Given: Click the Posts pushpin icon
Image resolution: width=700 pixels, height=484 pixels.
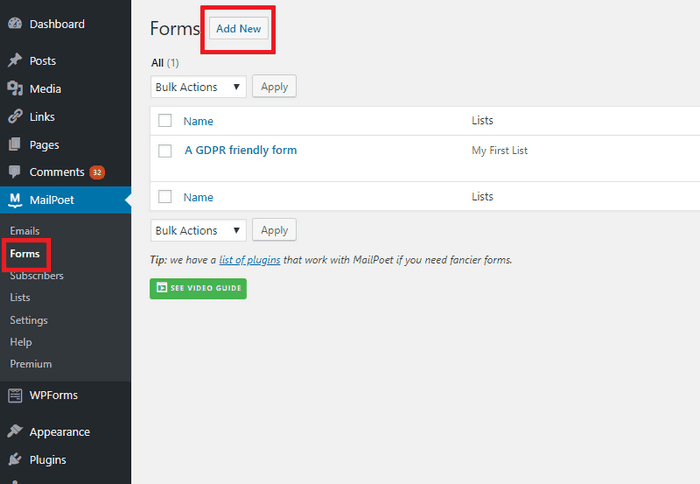Looking at the screenshot, I should pos(15,60).
